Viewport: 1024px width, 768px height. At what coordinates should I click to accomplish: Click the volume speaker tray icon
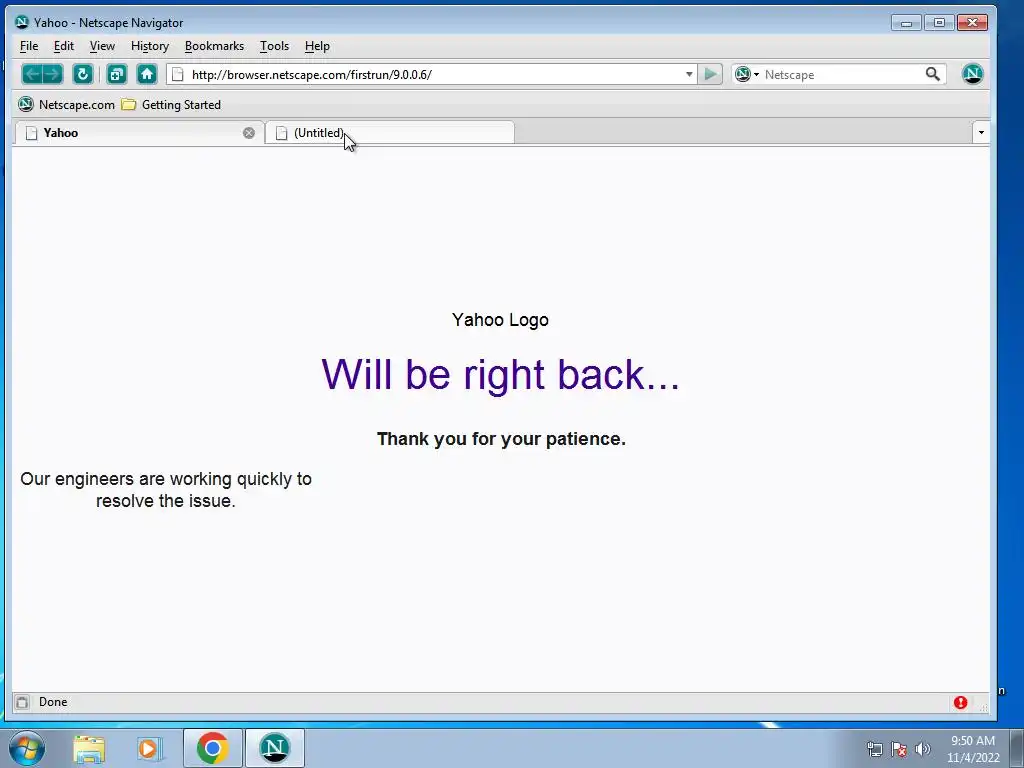coord(923,749)
